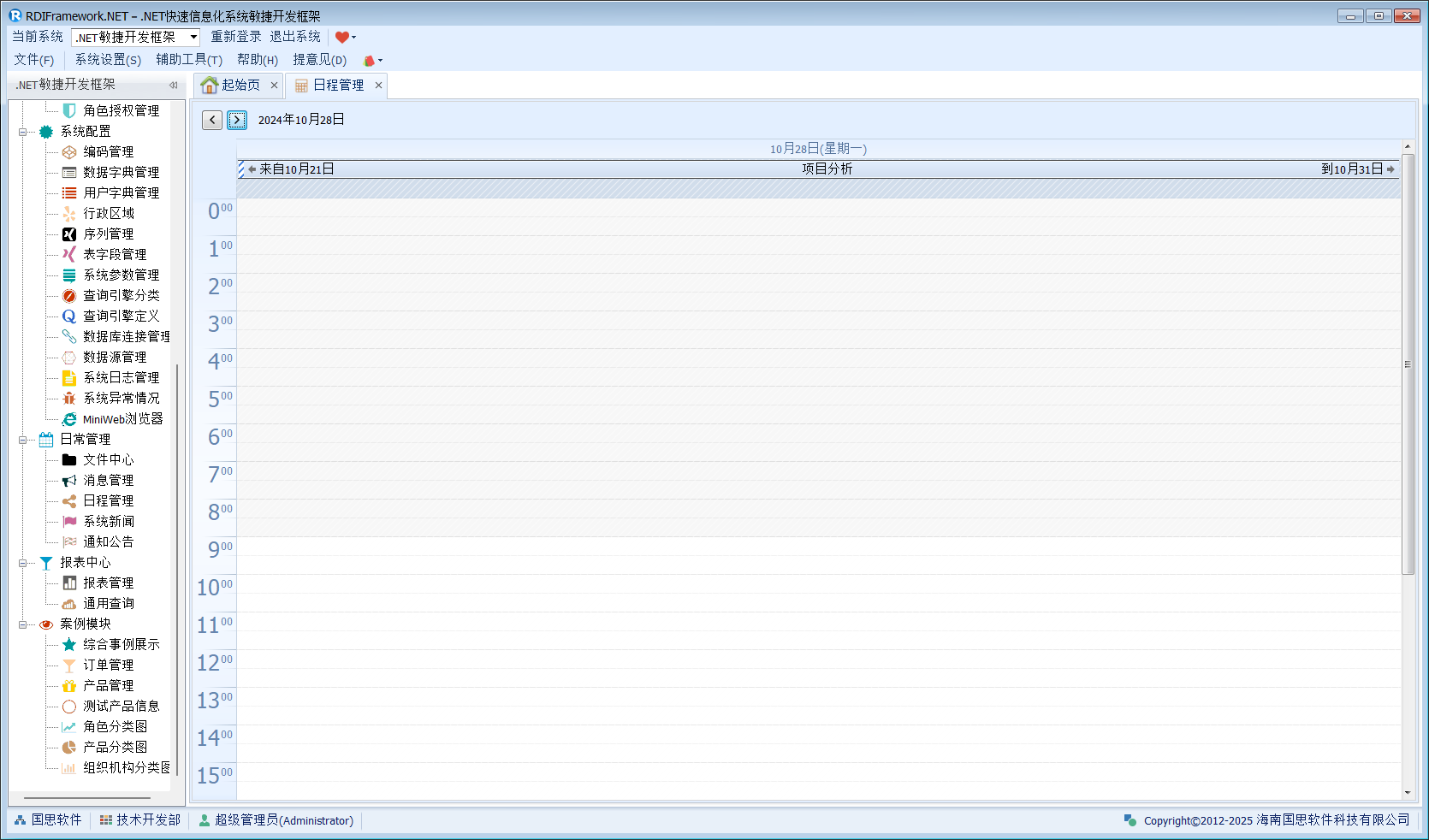Collapse the left navigation panel
Screen dimensions: 1429x840
(173, 85)
